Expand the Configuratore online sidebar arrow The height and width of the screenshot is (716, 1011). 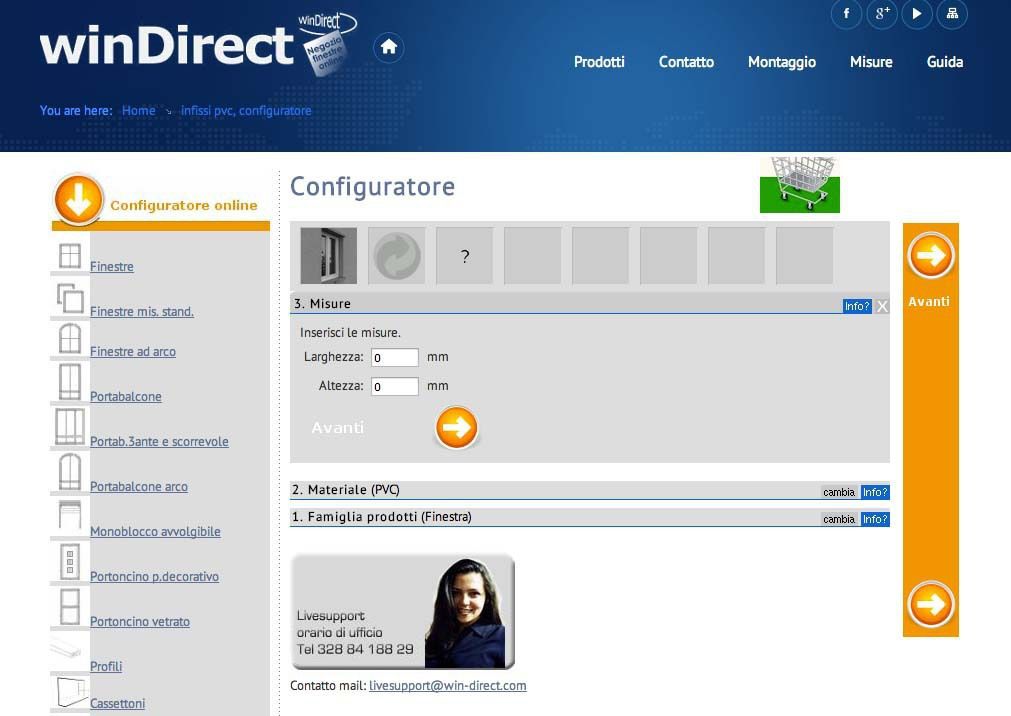click(x=78, y=200)
